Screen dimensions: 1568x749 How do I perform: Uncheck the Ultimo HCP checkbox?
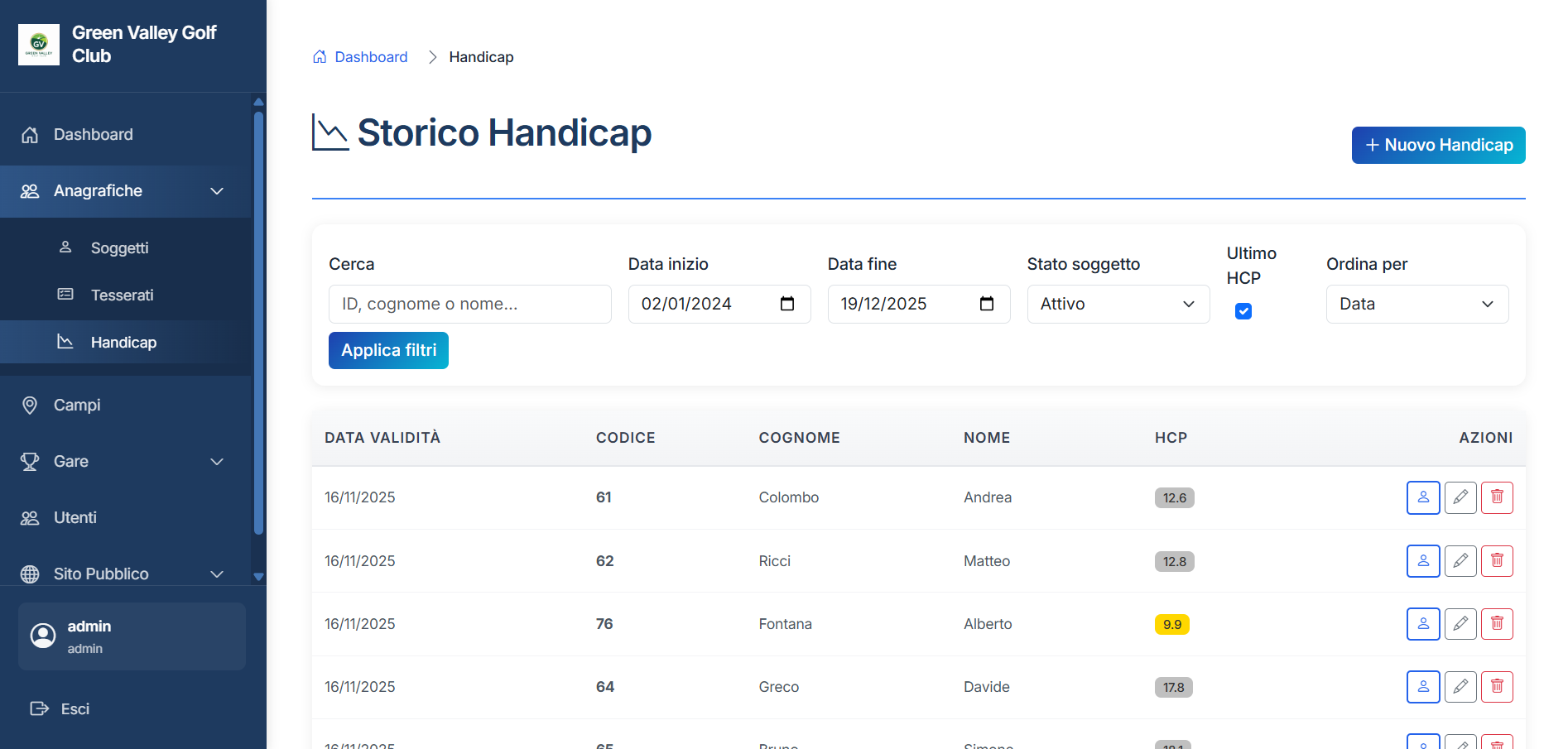coord(1243,310)
